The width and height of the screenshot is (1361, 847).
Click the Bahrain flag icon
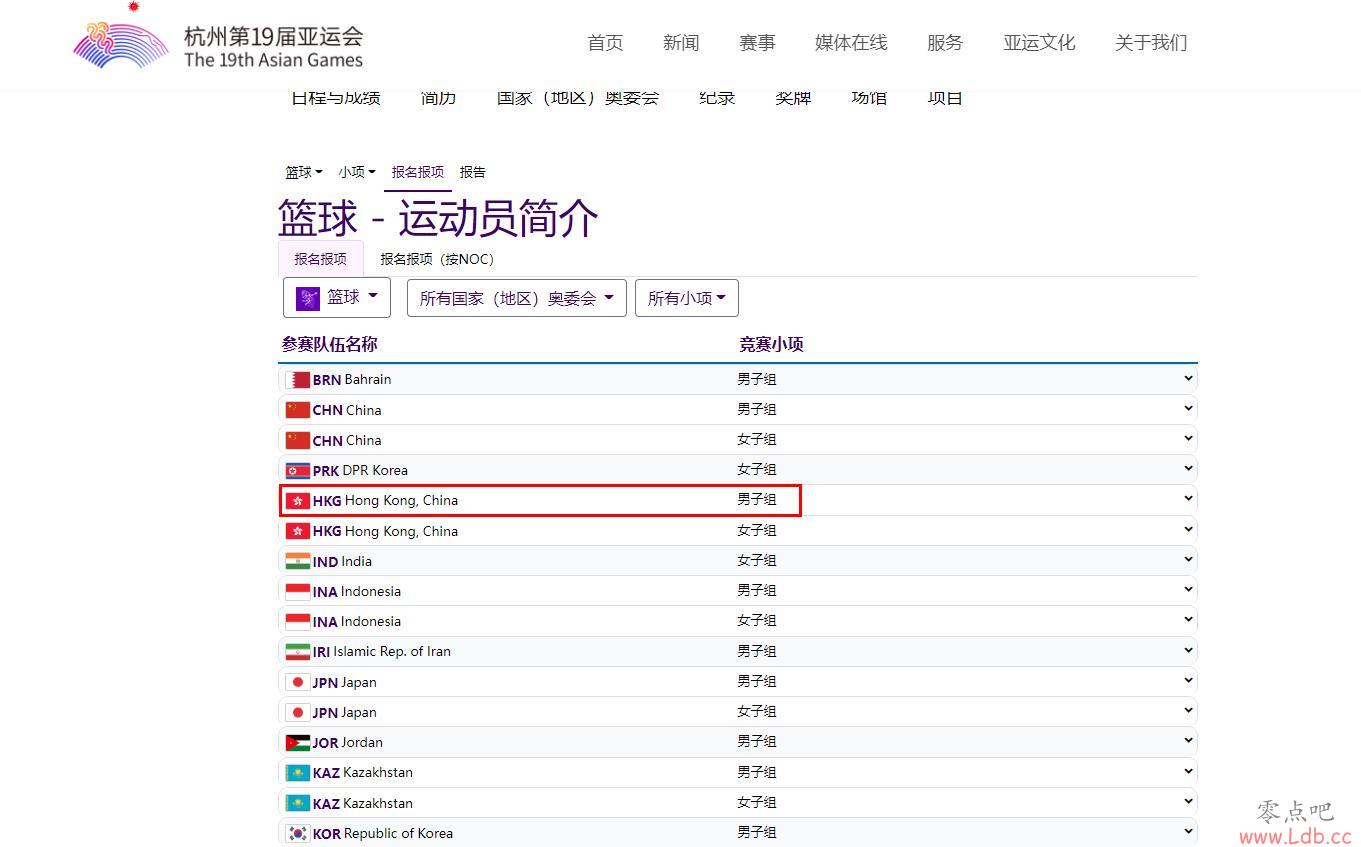297,380
